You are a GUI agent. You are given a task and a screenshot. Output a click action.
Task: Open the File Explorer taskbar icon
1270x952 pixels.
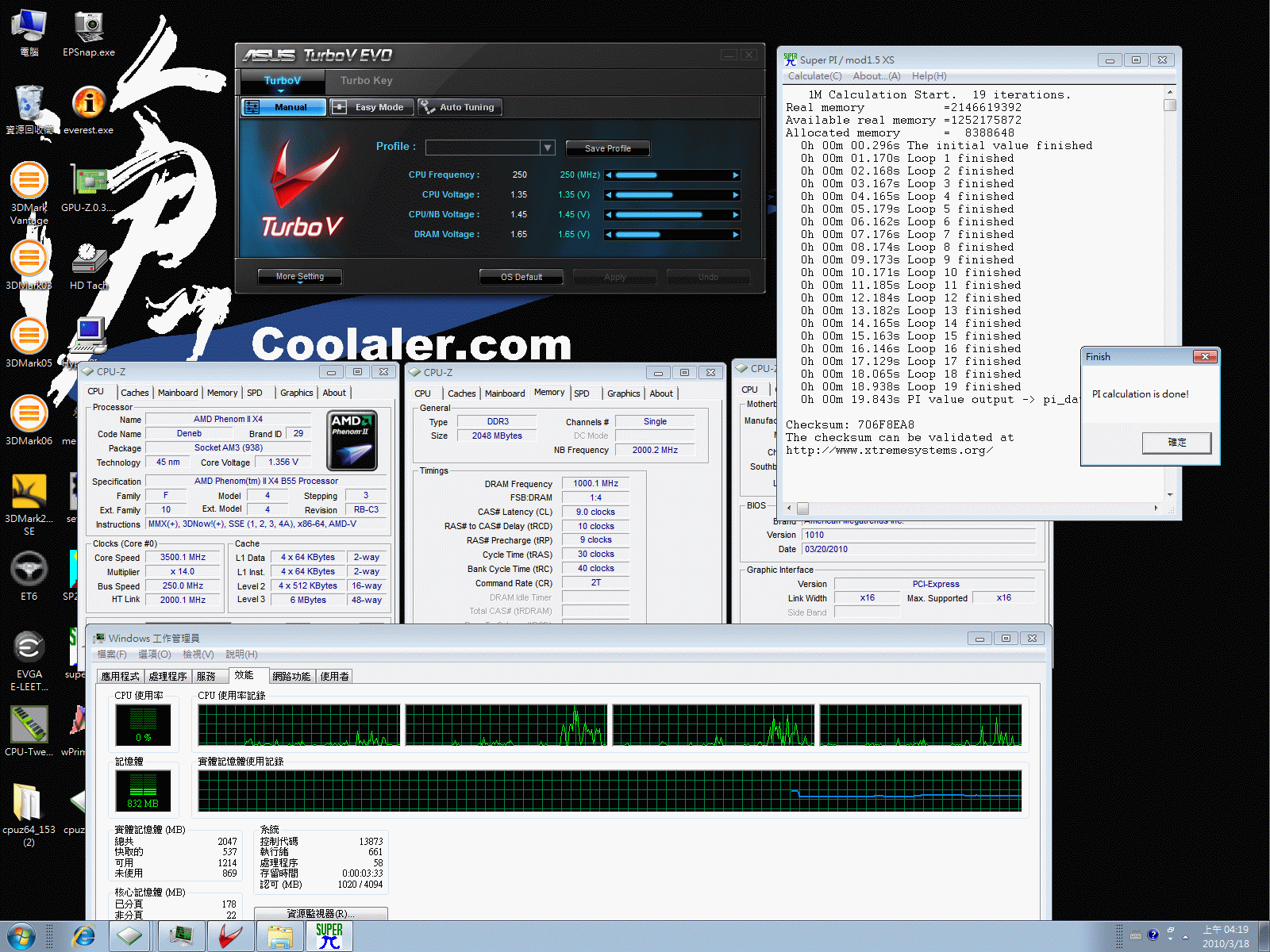(279, 936)
